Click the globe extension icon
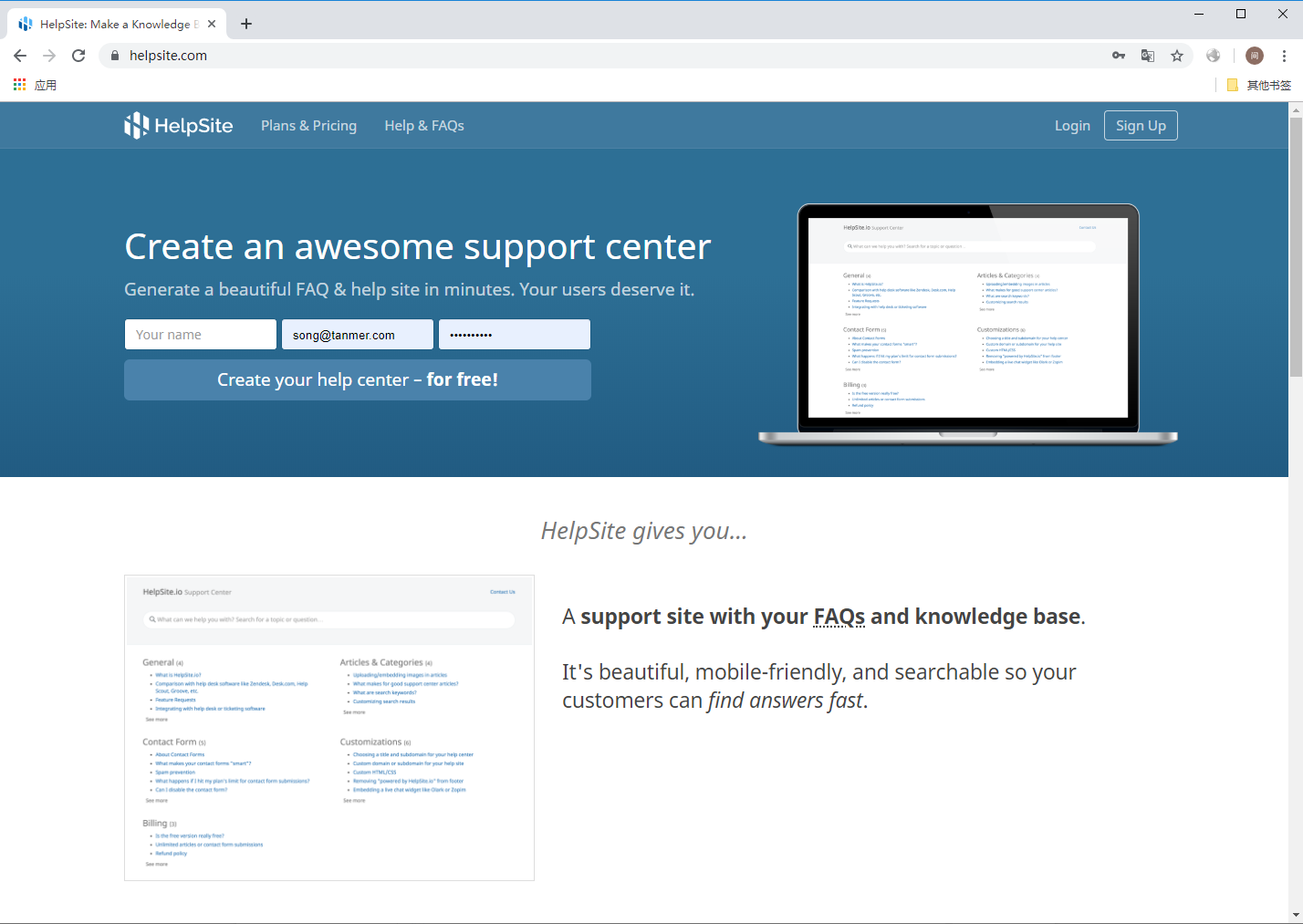The width and height of the screenshot is (1303, 924). (x=1213, y=56)
